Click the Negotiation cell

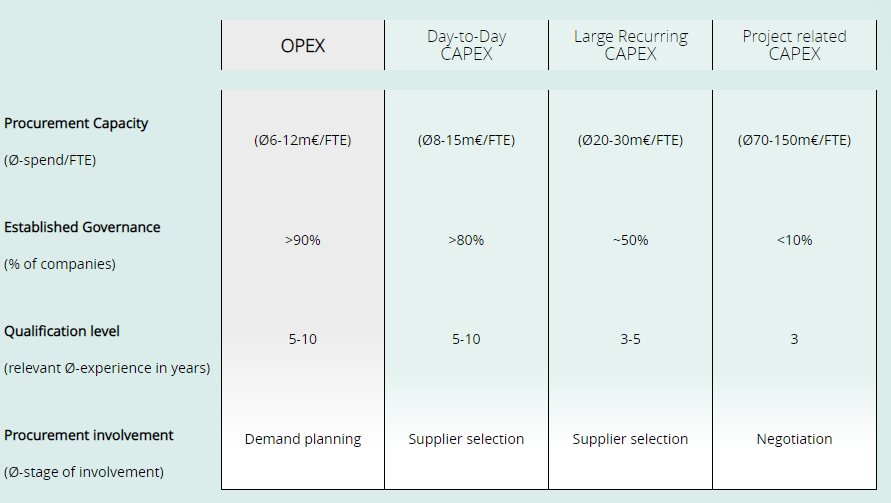794,439
